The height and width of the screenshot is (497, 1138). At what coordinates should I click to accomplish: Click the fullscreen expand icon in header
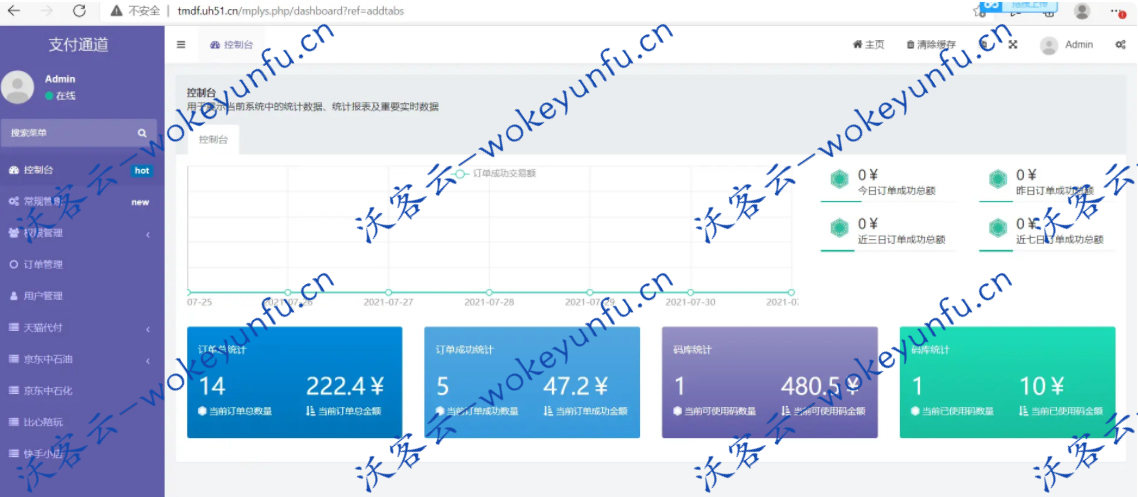pyautogui.click(x=1013, y=44)
